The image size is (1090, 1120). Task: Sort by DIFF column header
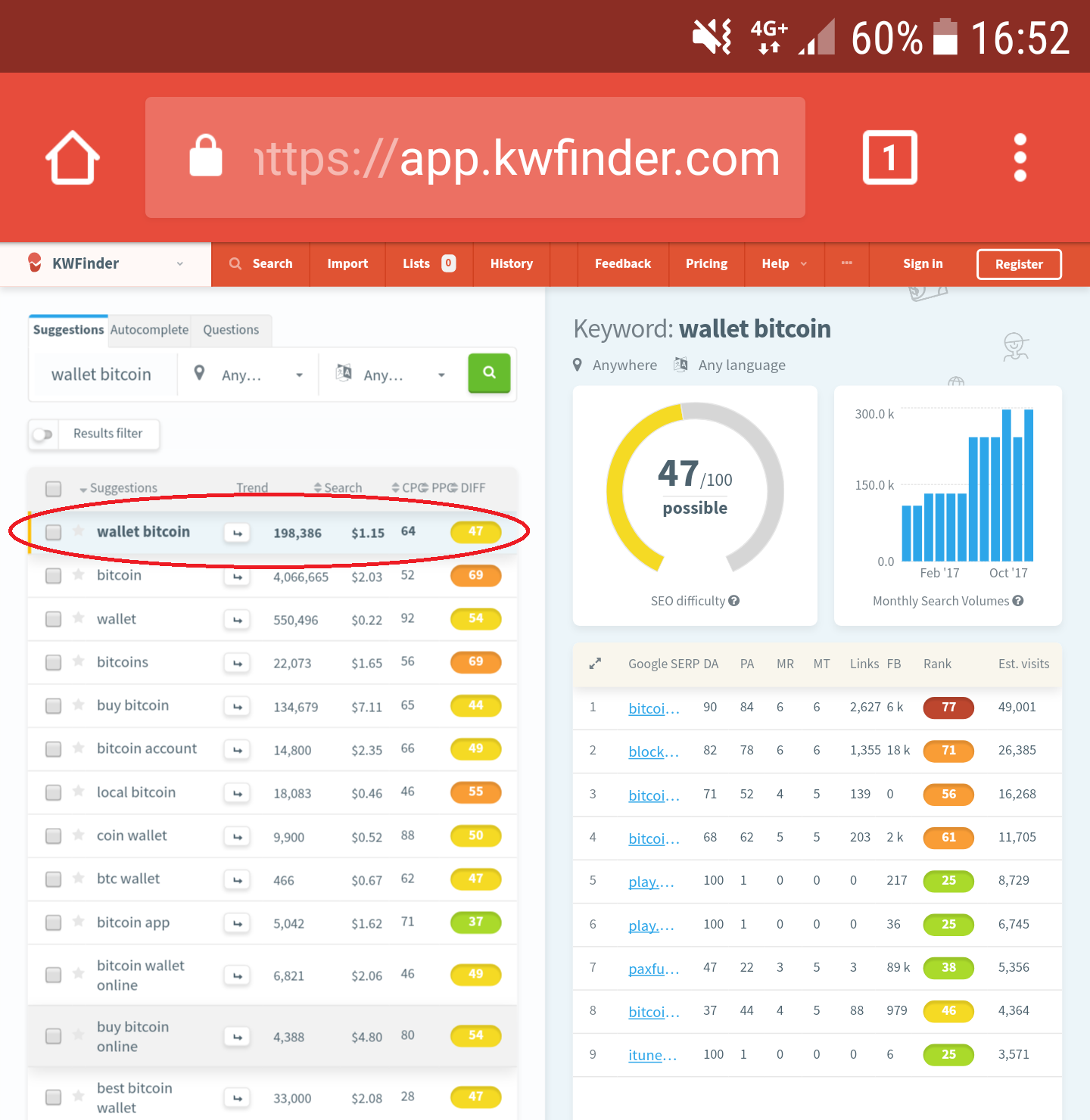pos(469,488)
